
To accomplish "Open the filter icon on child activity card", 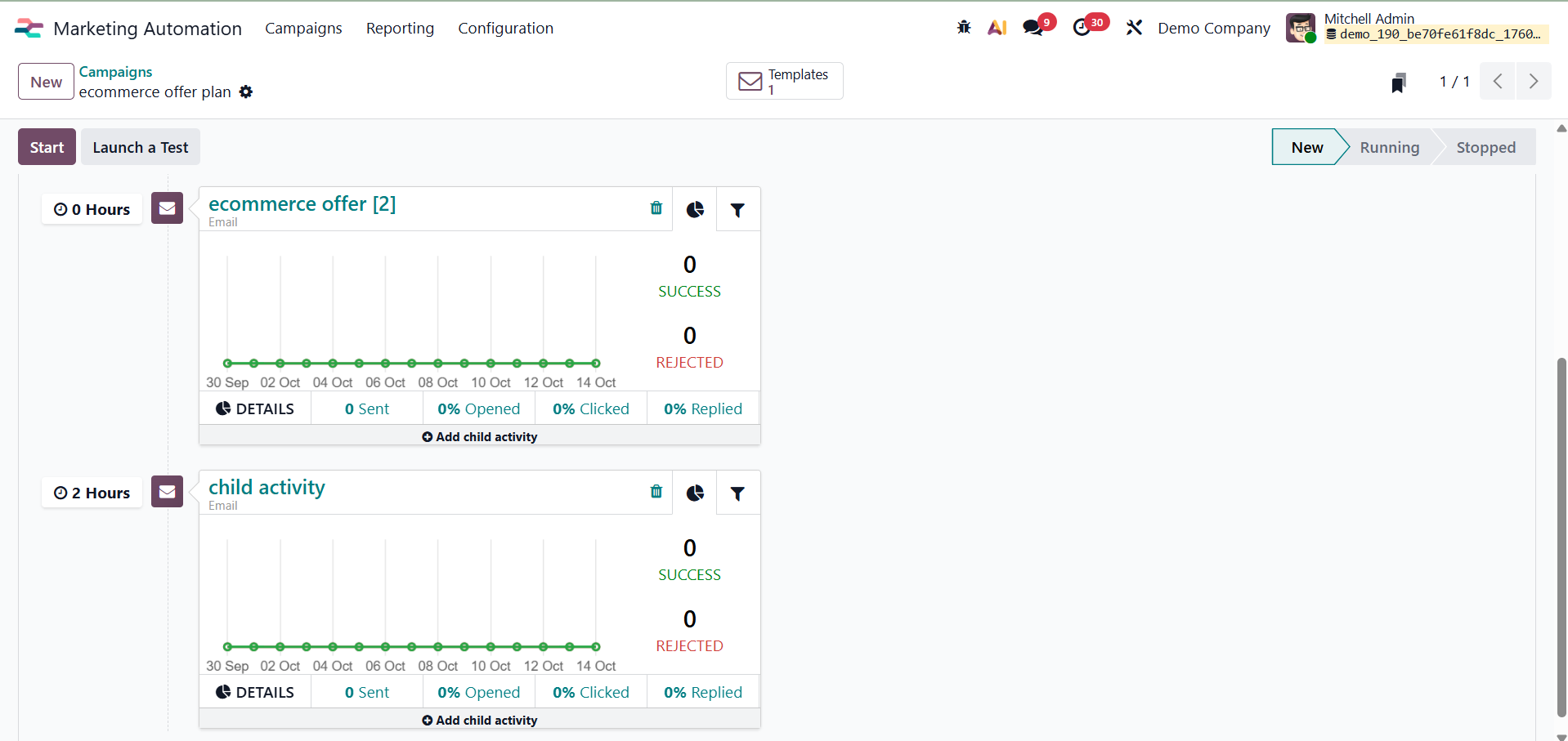I will (x=737, y=493).
